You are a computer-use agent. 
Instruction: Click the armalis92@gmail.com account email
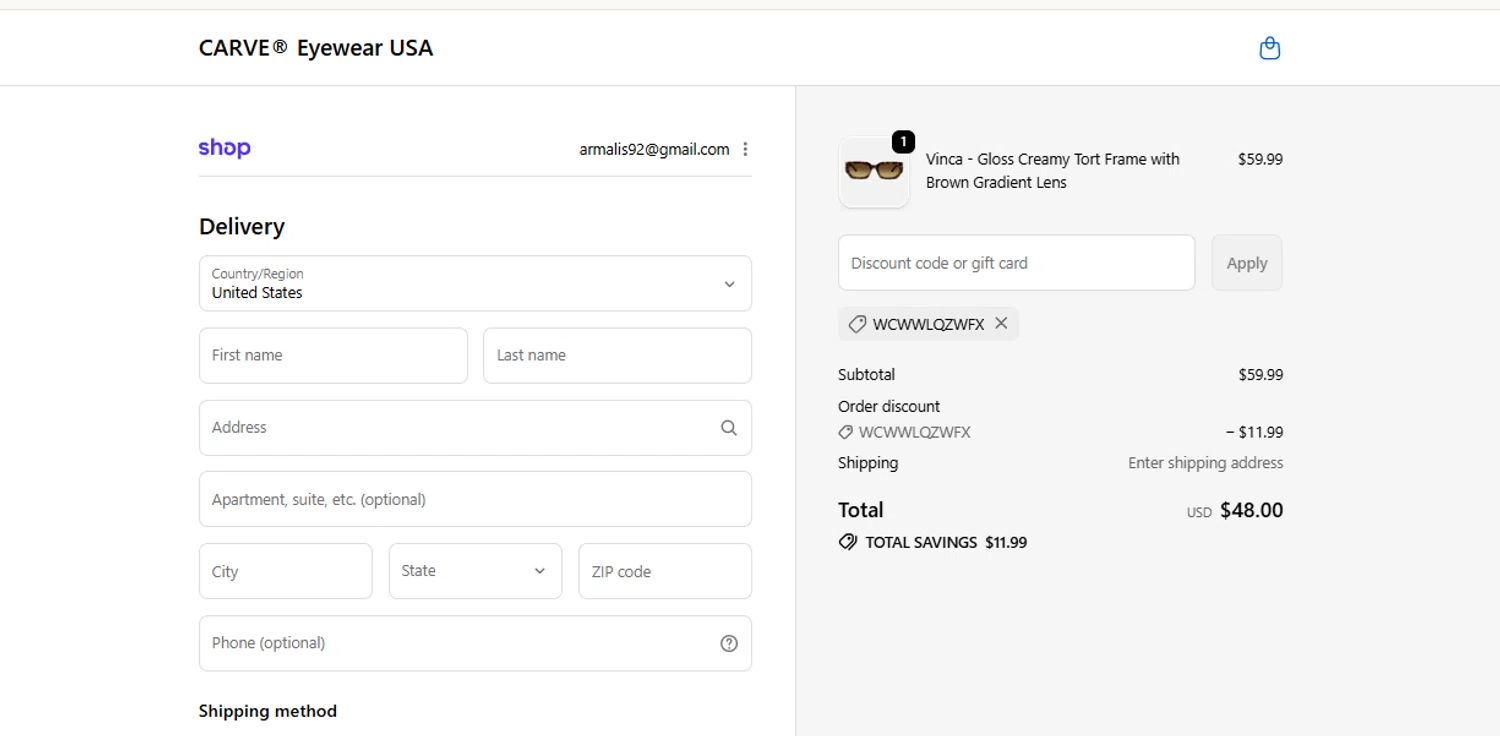654,149
